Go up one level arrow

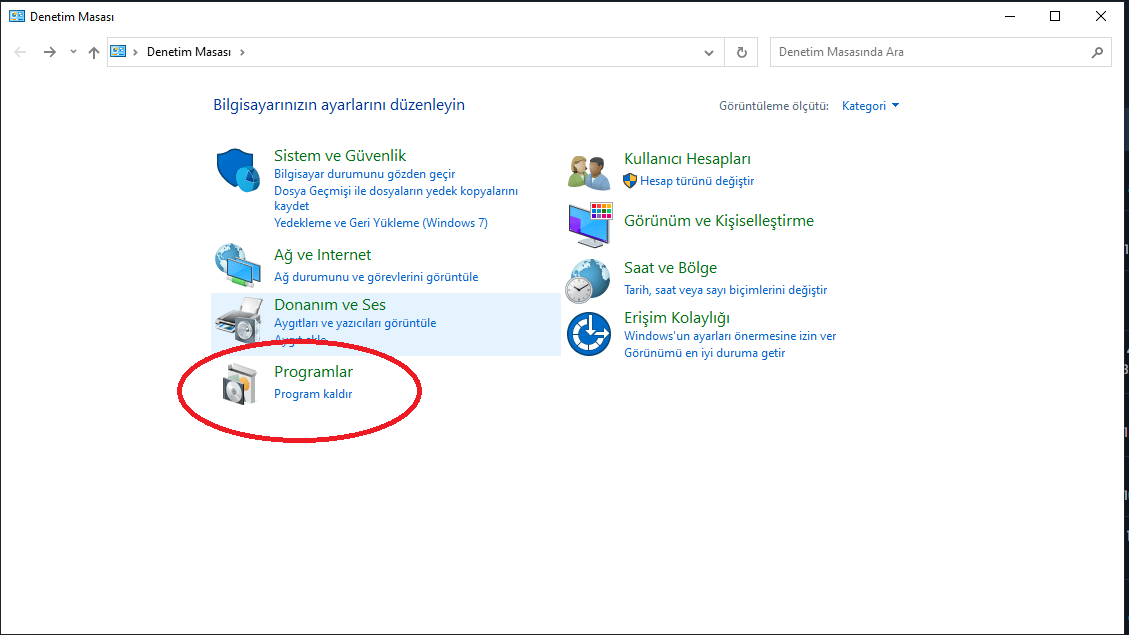(x=94, y=52)
